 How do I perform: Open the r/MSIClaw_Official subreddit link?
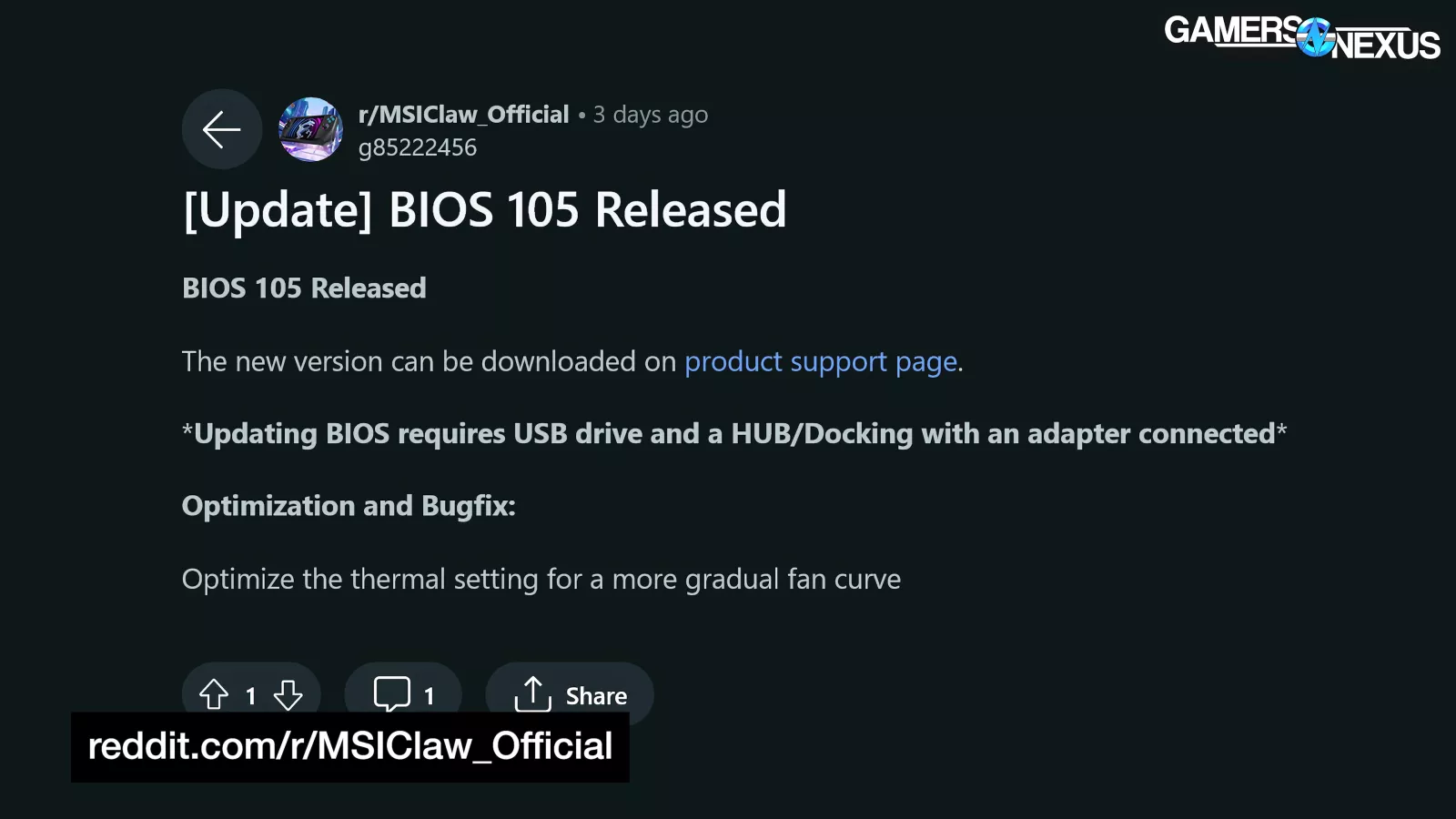[463, 115]
